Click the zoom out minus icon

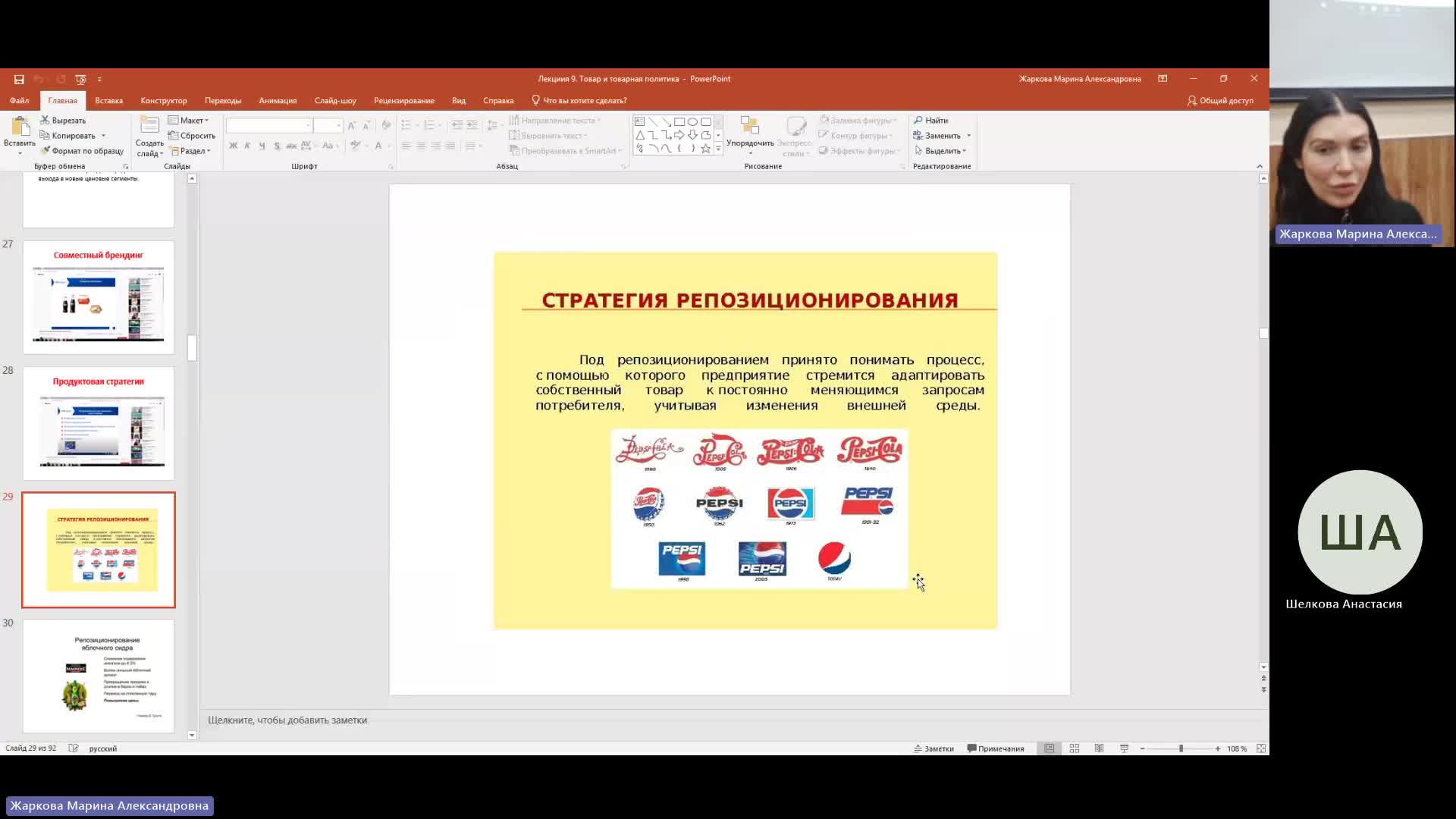pyautogui.click(x=1142, y=748)
